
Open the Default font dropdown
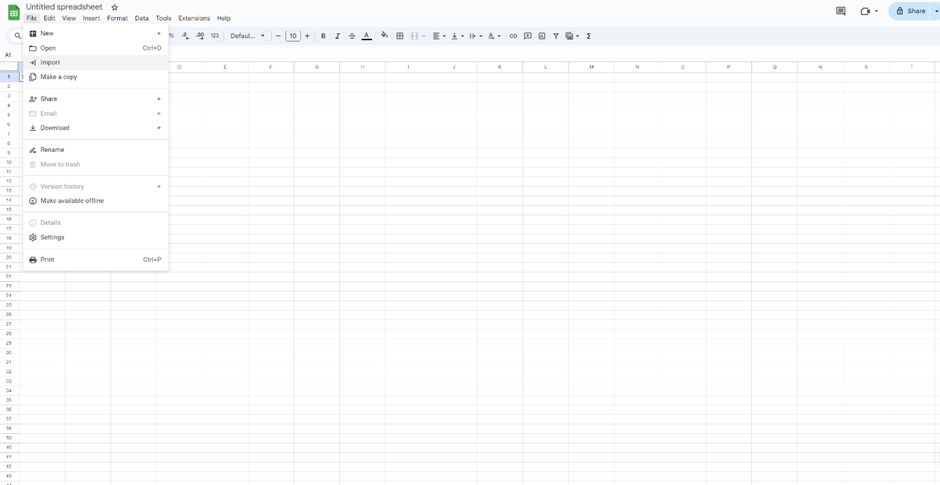pos(247,36)
